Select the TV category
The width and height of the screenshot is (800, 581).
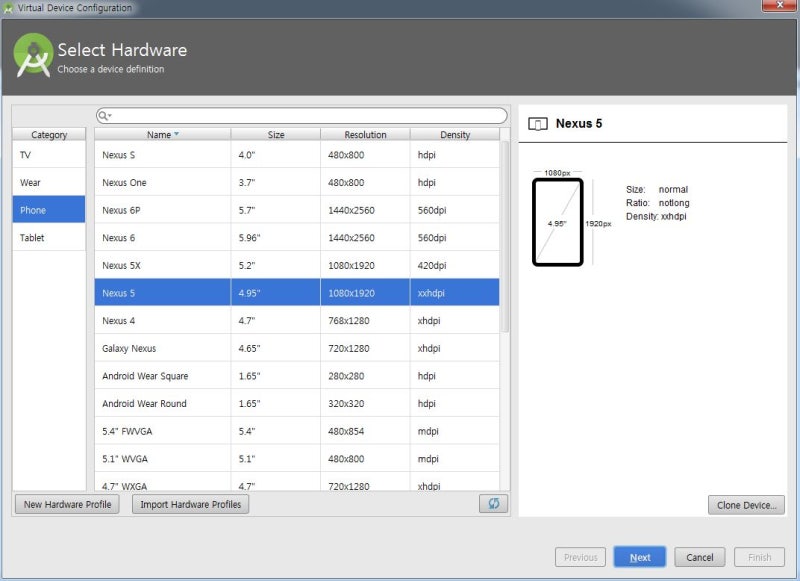pos(49,155)
